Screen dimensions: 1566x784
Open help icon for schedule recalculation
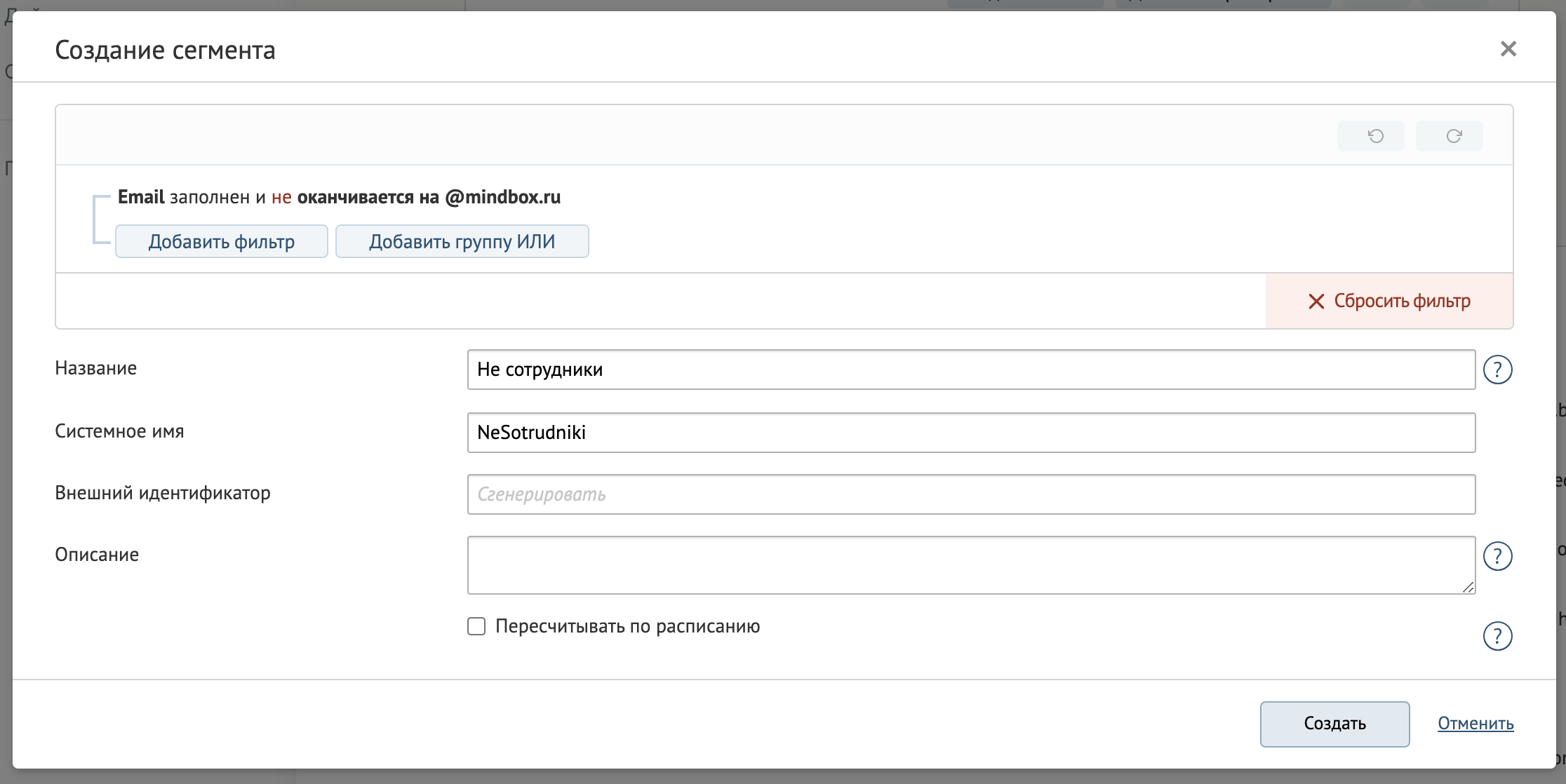1497,636
